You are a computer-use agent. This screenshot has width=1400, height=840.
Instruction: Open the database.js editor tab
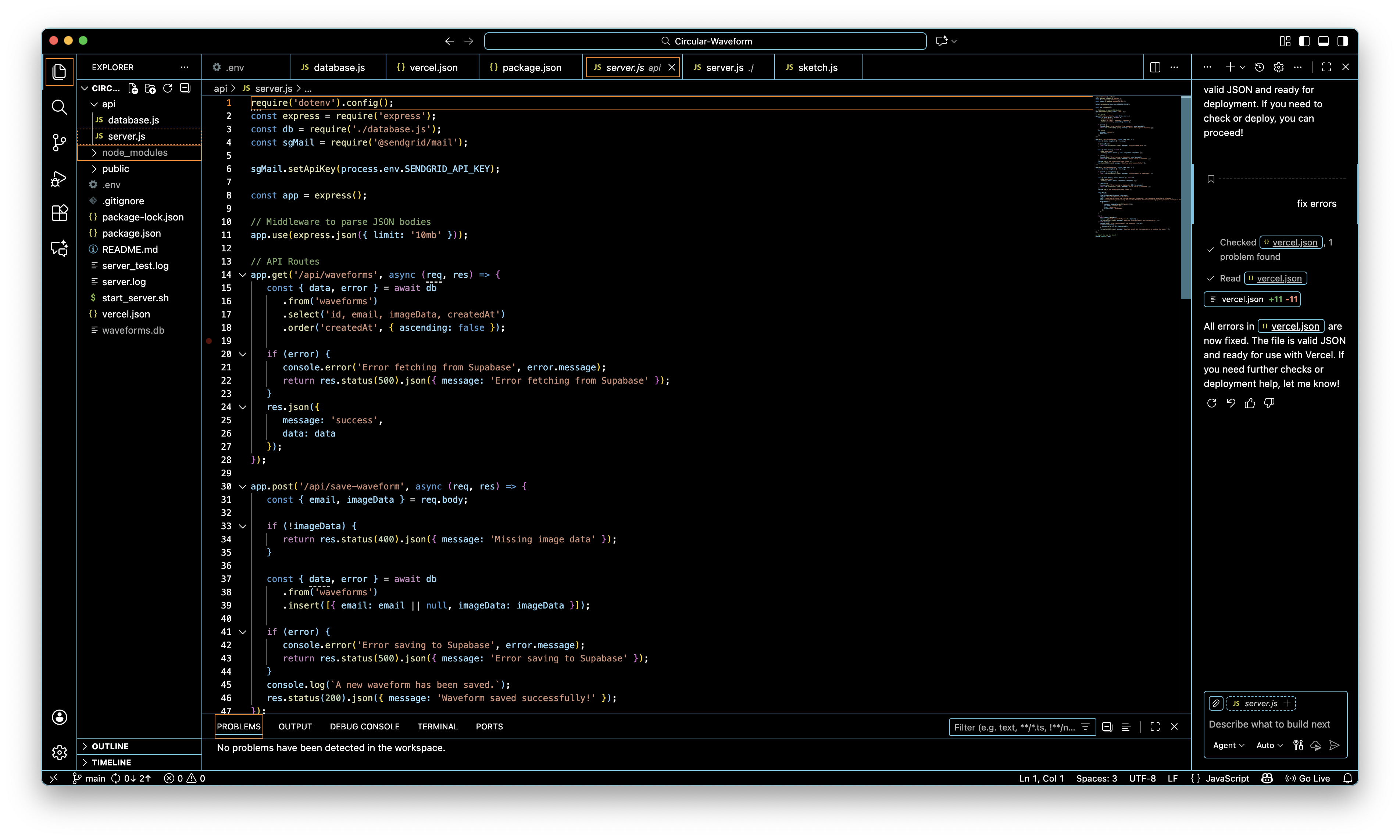click(338, 67)
